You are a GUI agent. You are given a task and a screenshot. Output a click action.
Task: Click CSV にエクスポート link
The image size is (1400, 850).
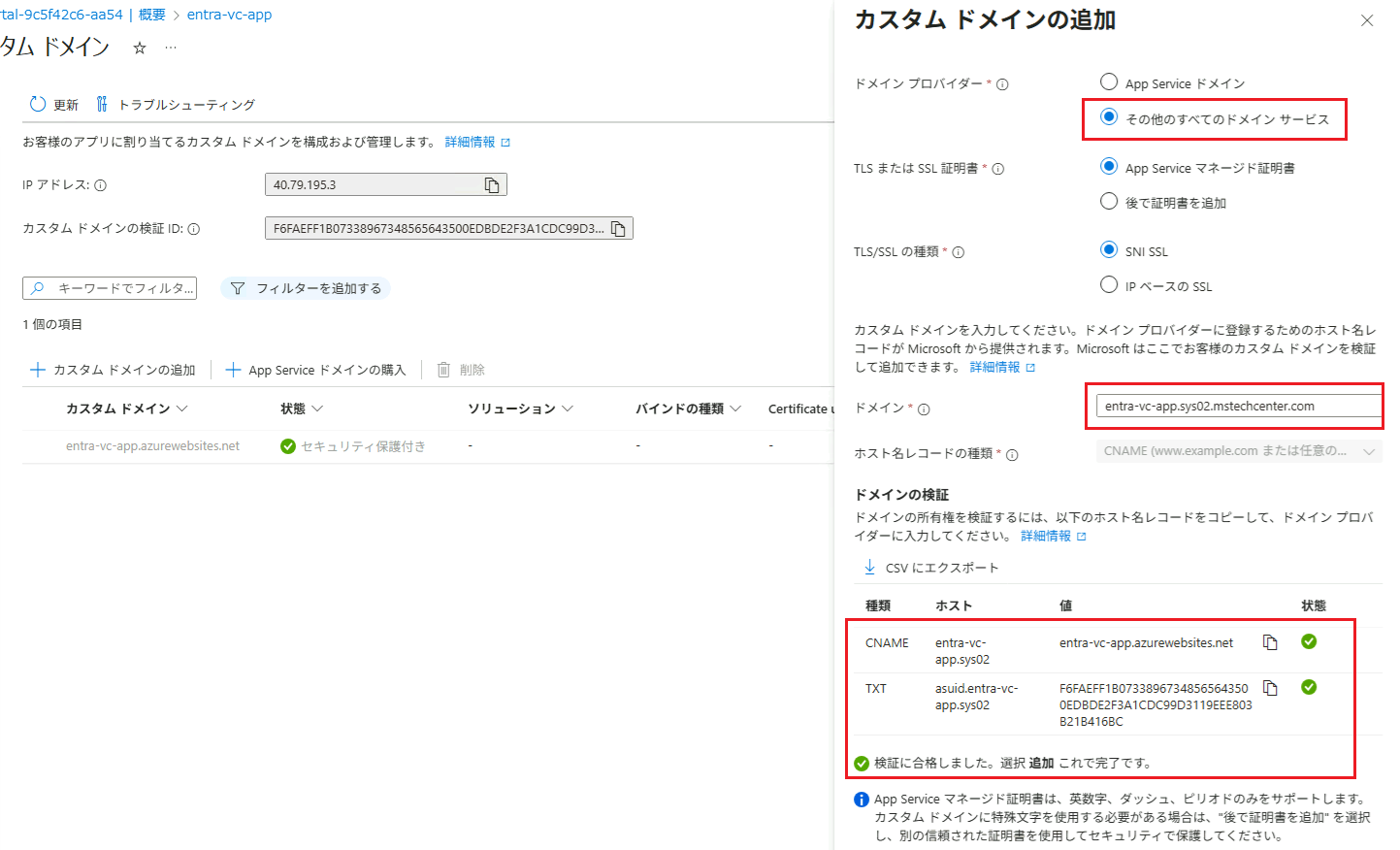pyautogui.click(x=930, y=568)
